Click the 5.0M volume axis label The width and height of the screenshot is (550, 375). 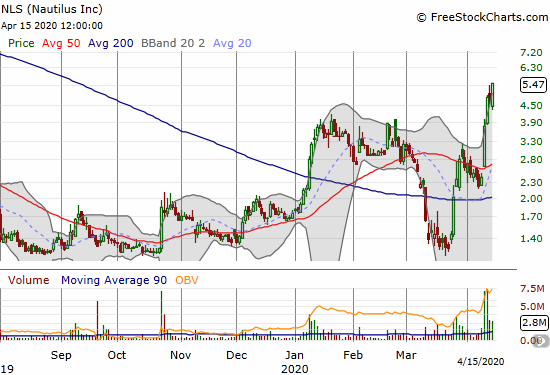[532, 307]
